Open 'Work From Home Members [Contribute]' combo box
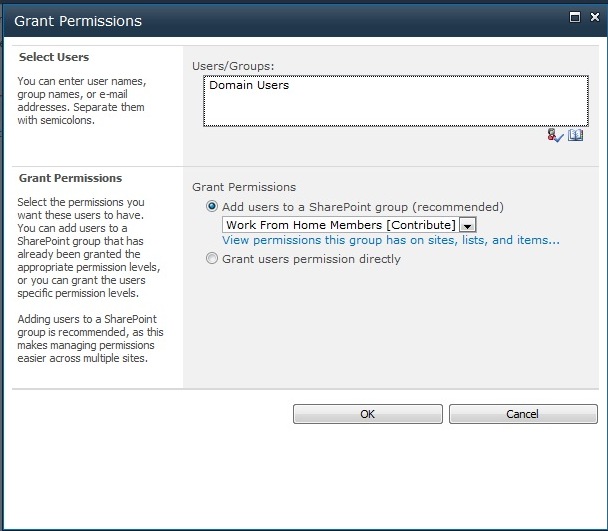Screen dimensions: 608x531 349,225
